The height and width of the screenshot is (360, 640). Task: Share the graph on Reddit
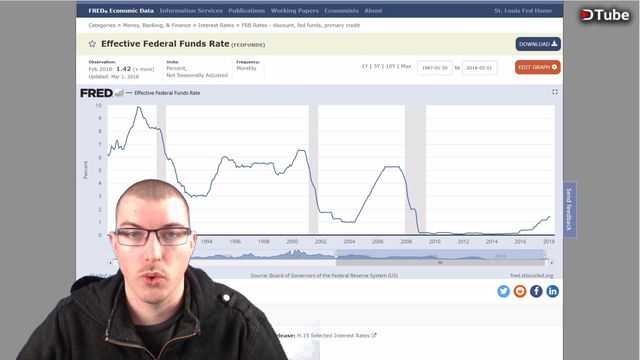click(x=520, y=291)
